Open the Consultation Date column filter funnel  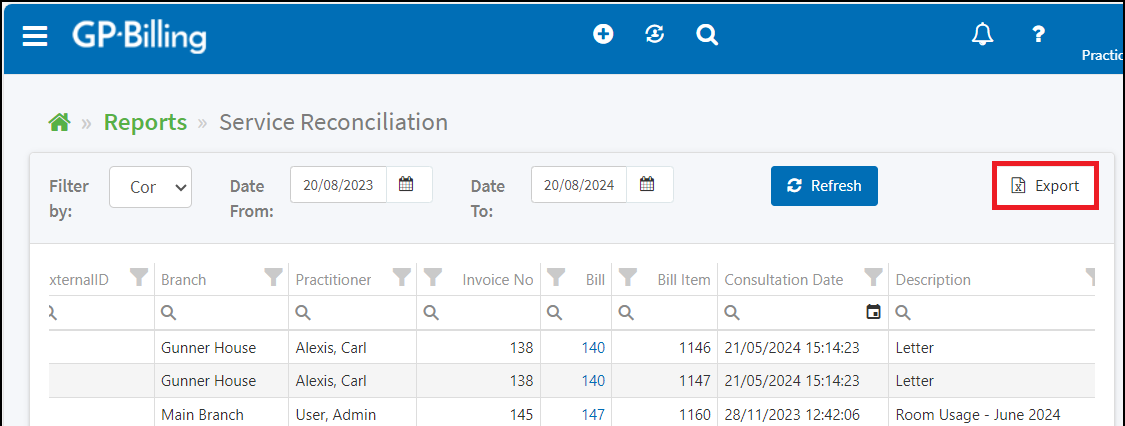point(872,278)
